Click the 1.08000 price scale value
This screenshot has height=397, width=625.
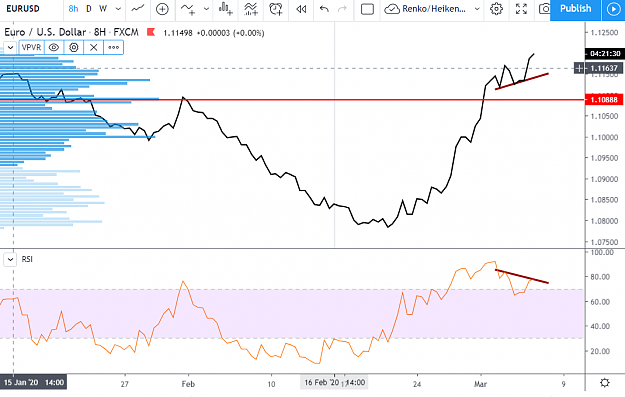(x=604, y=221)
